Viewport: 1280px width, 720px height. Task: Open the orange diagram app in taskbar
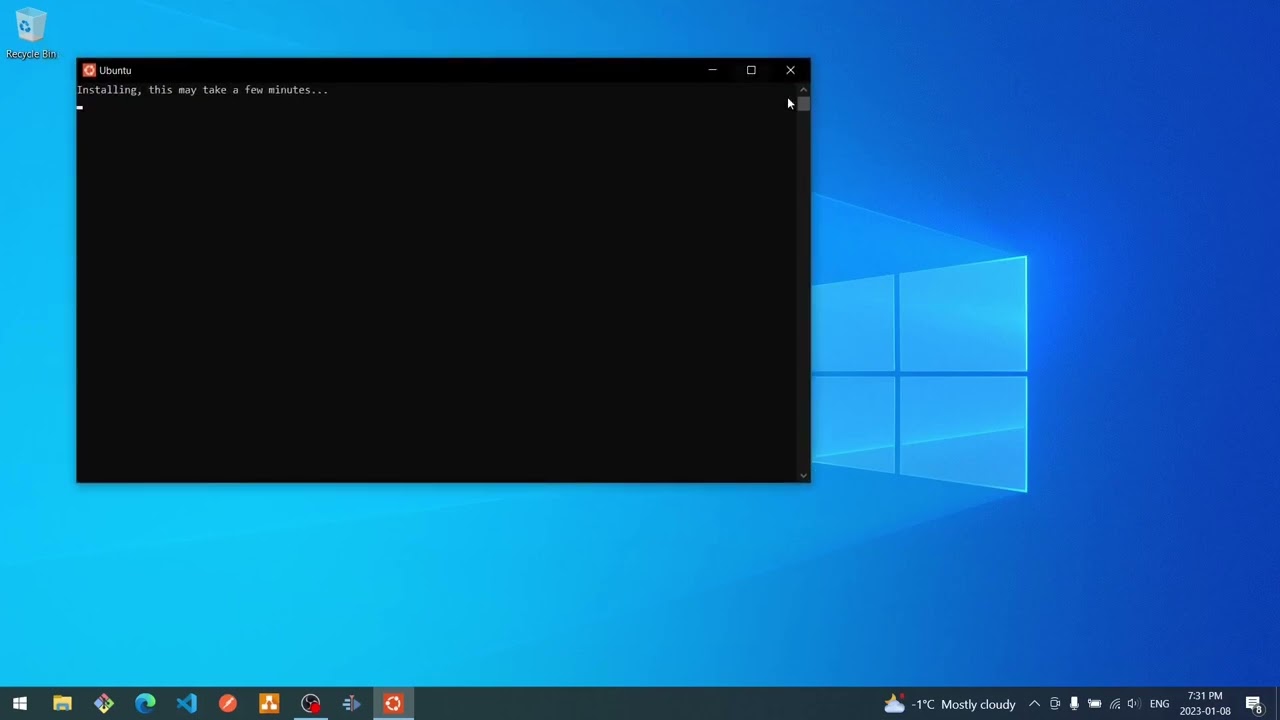(x=269, y=704)
